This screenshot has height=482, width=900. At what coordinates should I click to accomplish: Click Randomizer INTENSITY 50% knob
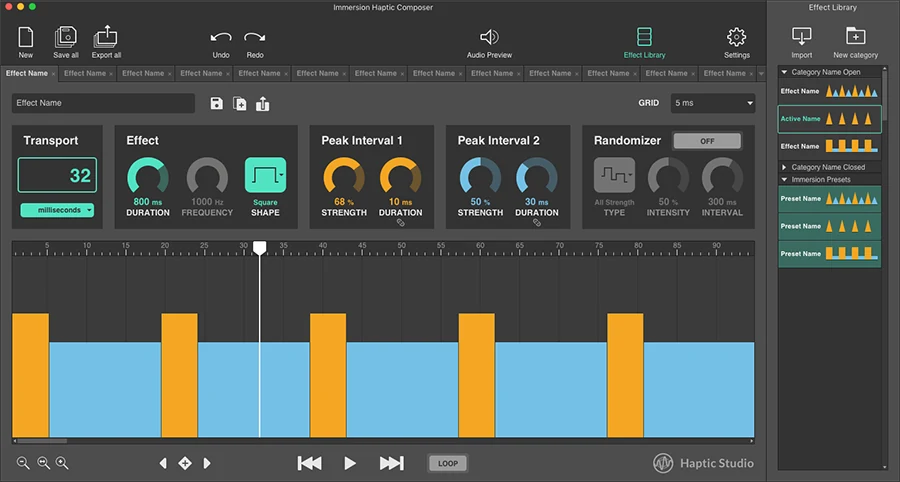click(668, 177)
